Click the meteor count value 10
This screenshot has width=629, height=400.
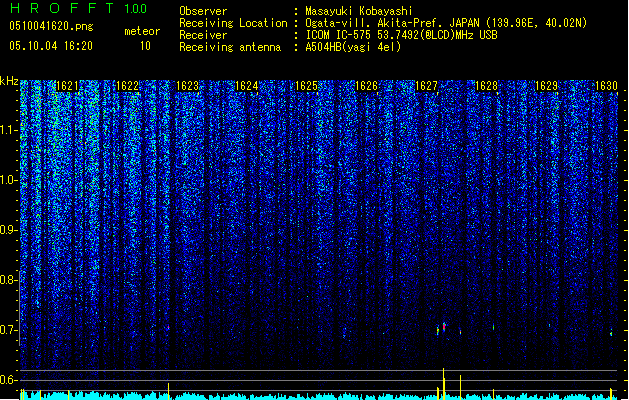point(145,46)
